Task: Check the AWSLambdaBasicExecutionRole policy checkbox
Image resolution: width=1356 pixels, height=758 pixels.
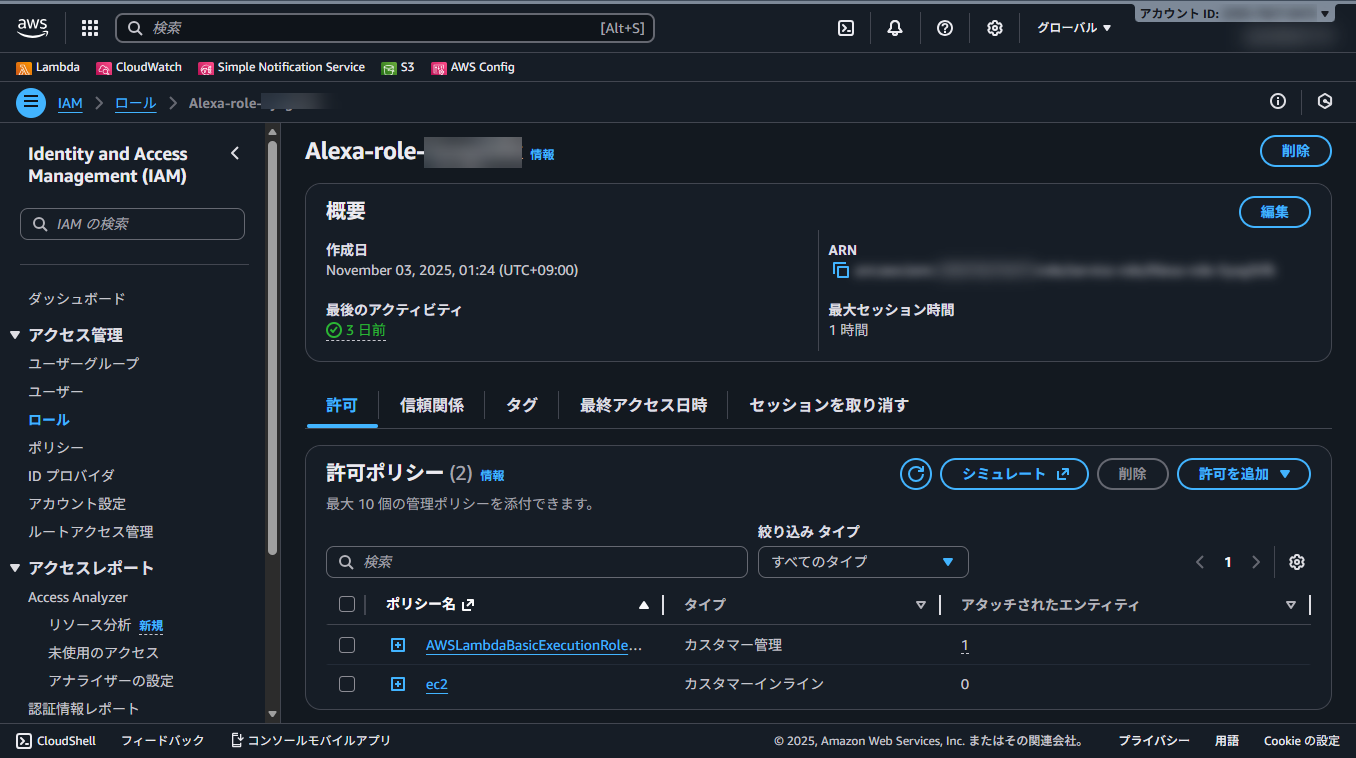Action: (347, 645)
